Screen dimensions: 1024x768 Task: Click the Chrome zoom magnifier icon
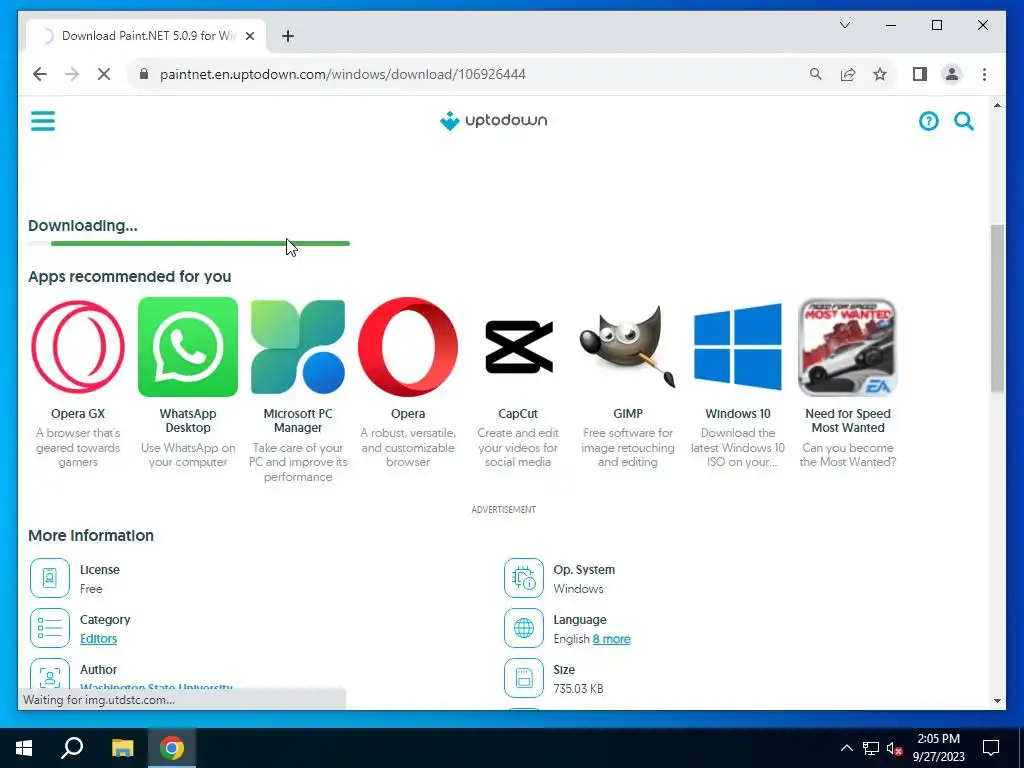(816, 74)
